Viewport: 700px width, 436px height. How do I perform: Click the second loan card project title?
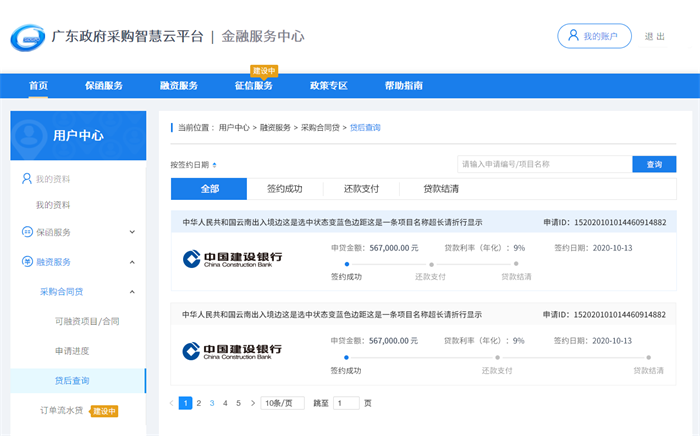pyautogui.click(x=332, y=315)
